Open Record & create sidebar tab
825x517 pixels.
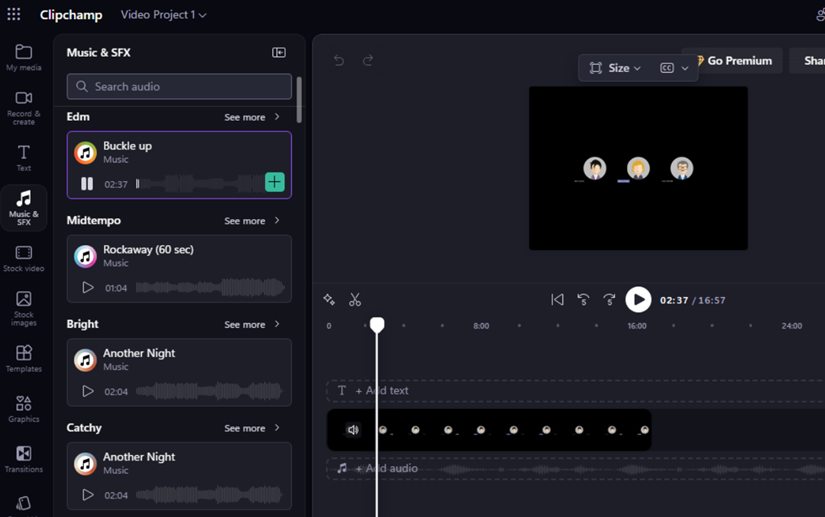tap(24, 108)
